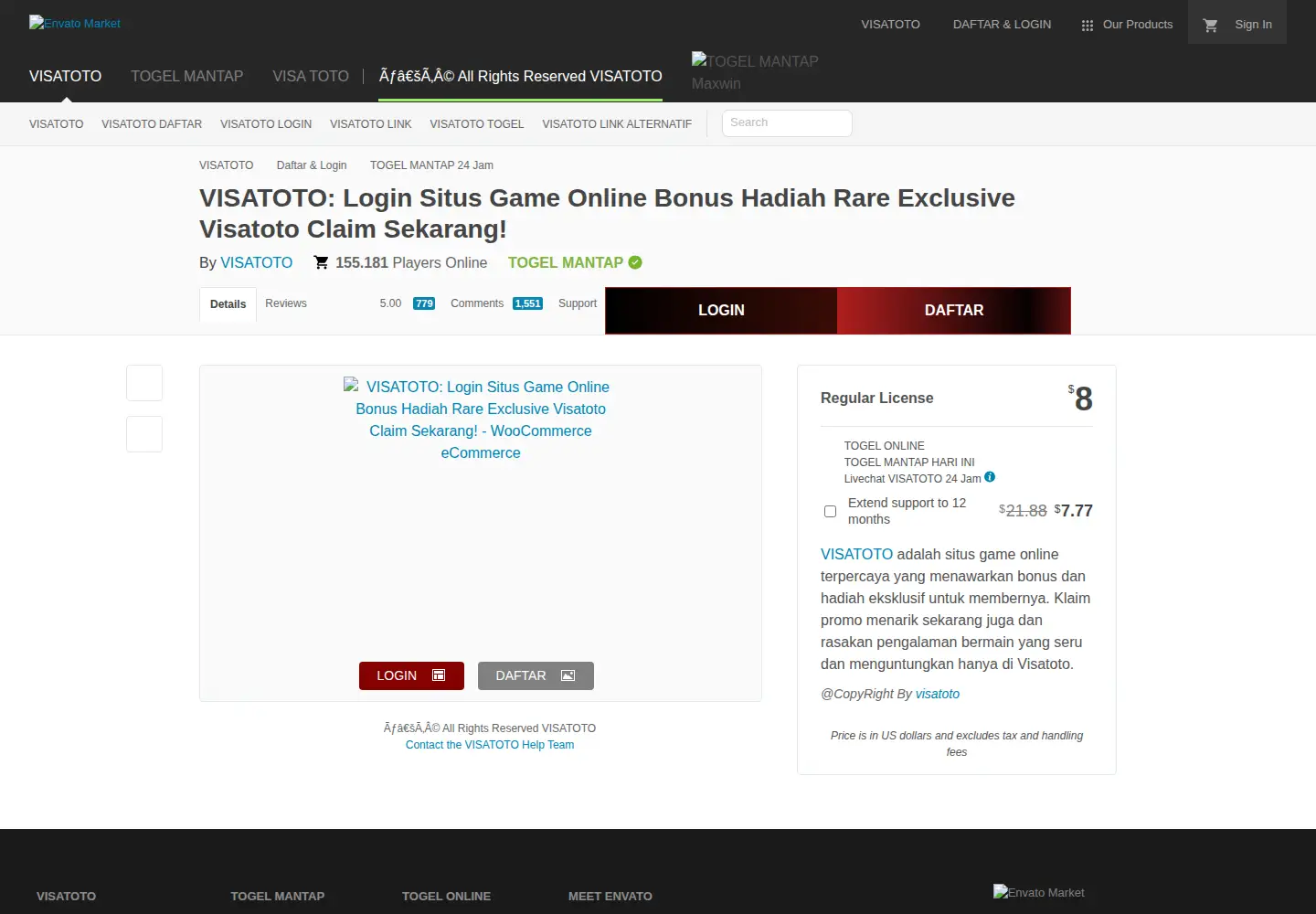Open the VISATOTO TOGEL nav link
1316x914 pixels.
(477, 124)
